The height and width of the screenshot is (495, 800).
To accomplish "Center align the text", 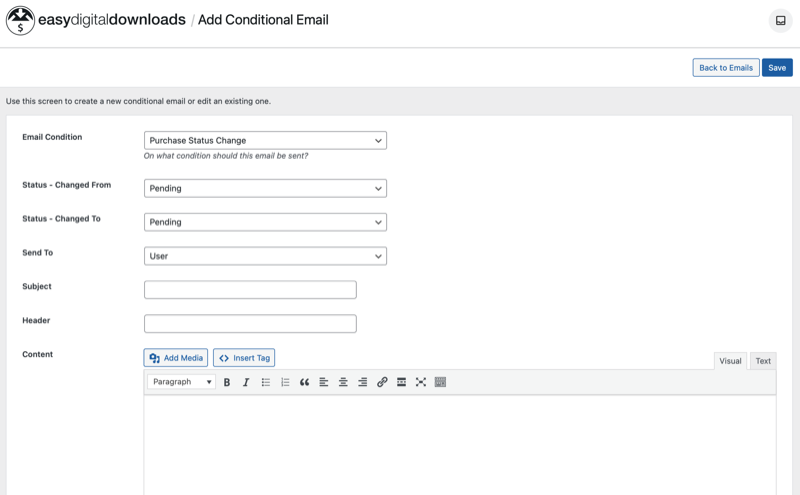I will pos(343,382).
